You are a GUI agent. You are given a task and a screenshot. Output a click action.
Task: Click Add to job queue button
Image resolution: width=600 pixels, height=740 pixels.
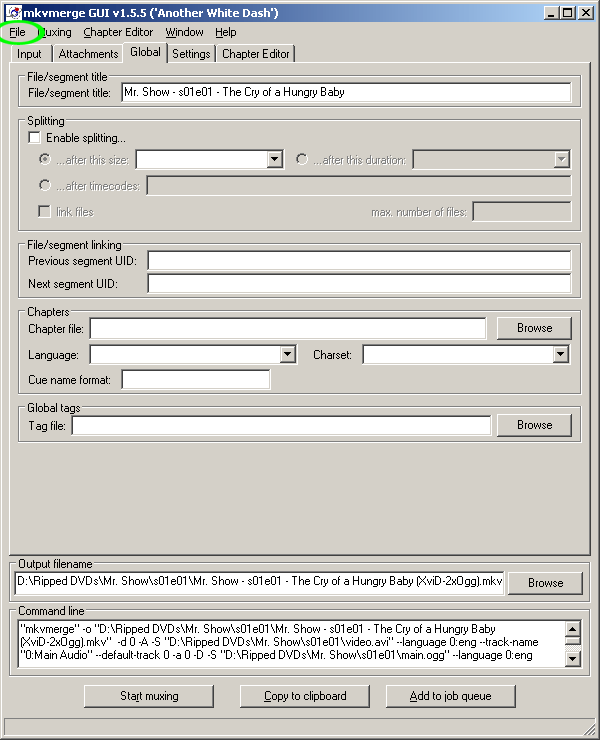(x=450, y=696)
